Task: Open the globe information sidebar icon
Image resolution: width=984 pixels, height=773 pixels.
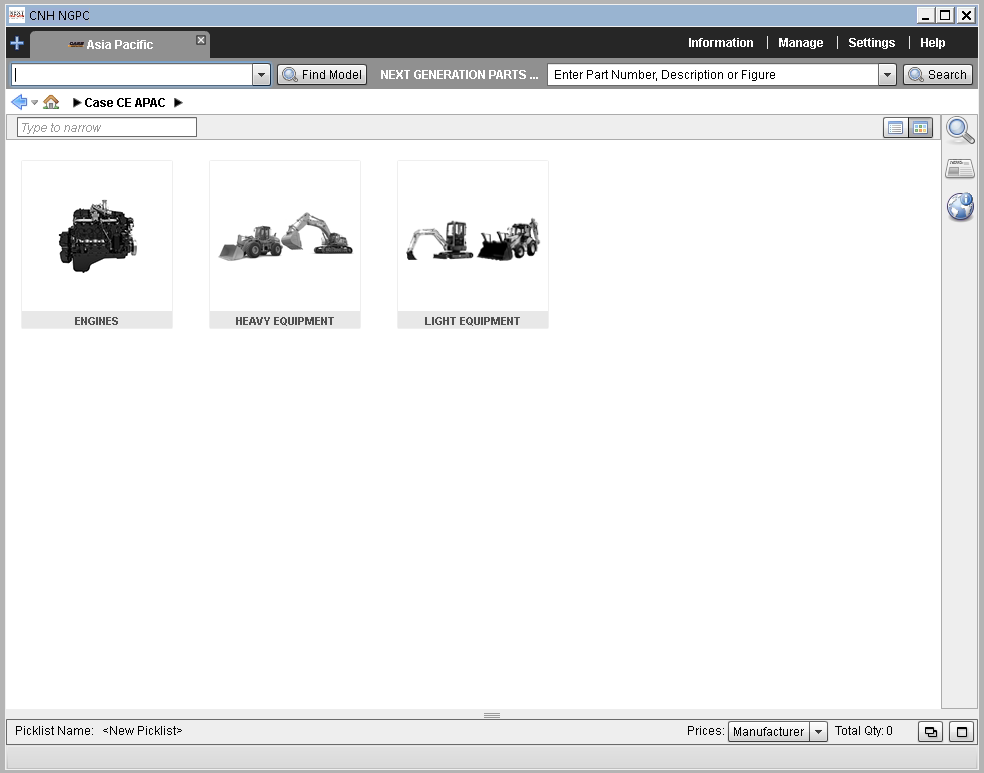Action: pyautogui.click(x=960, y=206)
